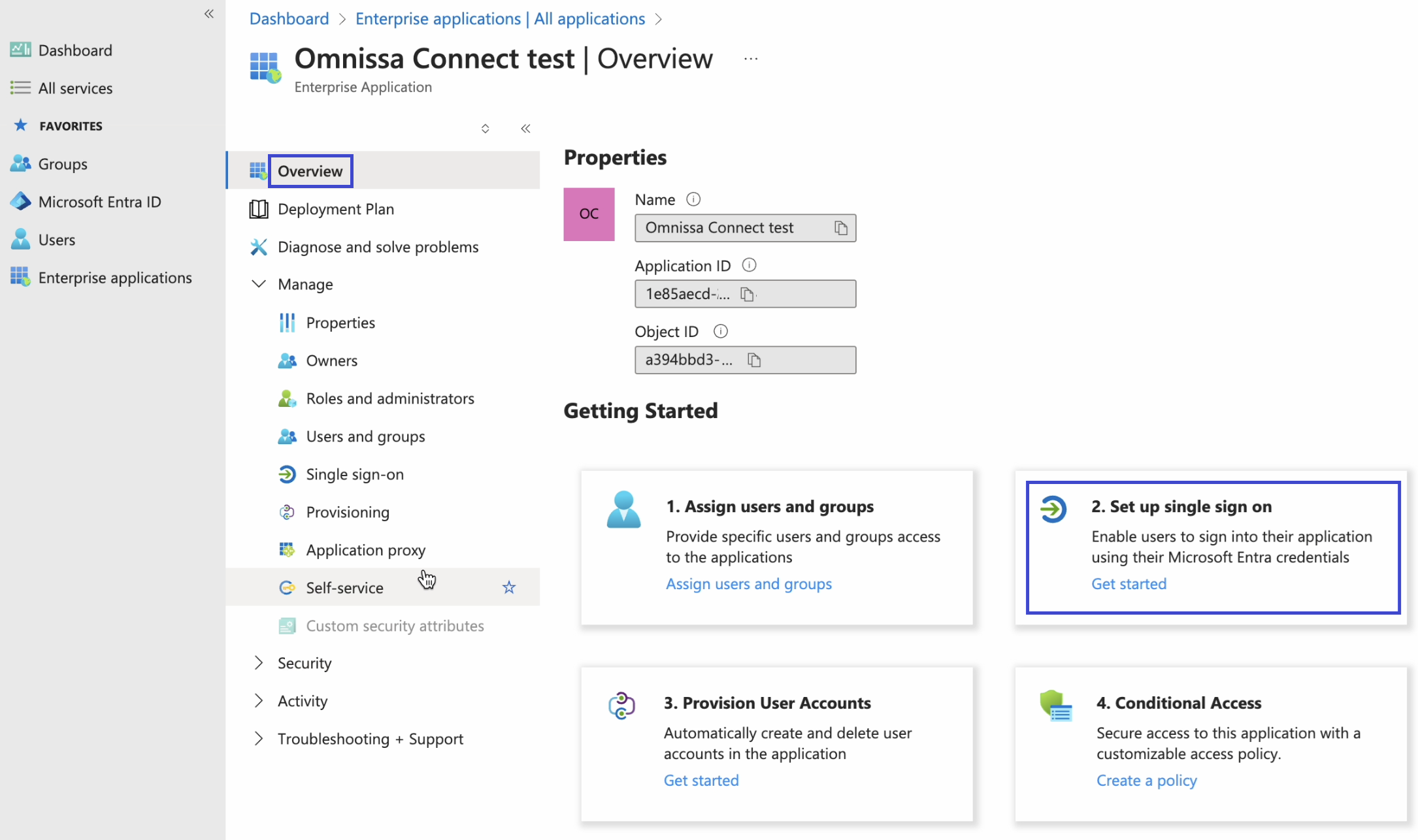The image size is (1418, 840).
Task: Open the more options ellipsis menu
Action: 751,59
